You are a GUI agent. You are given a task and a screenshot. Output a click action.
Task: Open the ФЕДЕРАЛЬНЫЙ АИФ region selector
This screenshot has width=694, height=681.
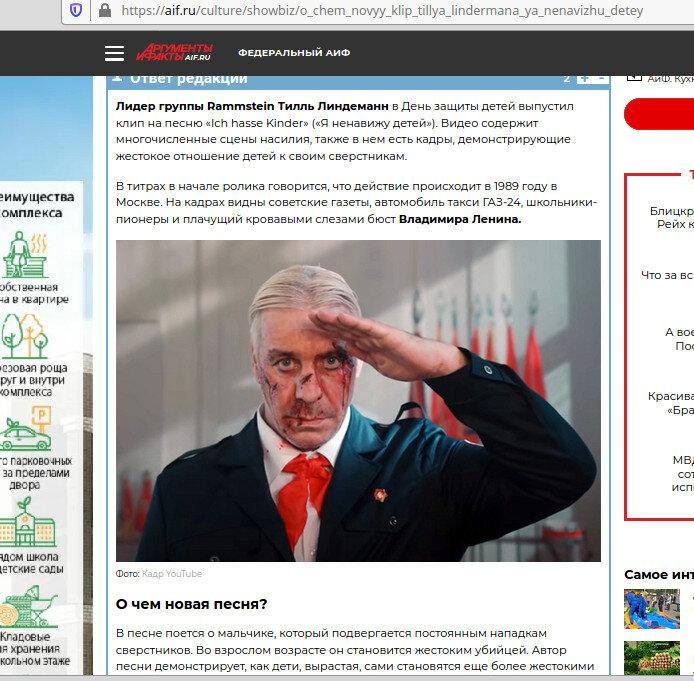pos(294,53)
